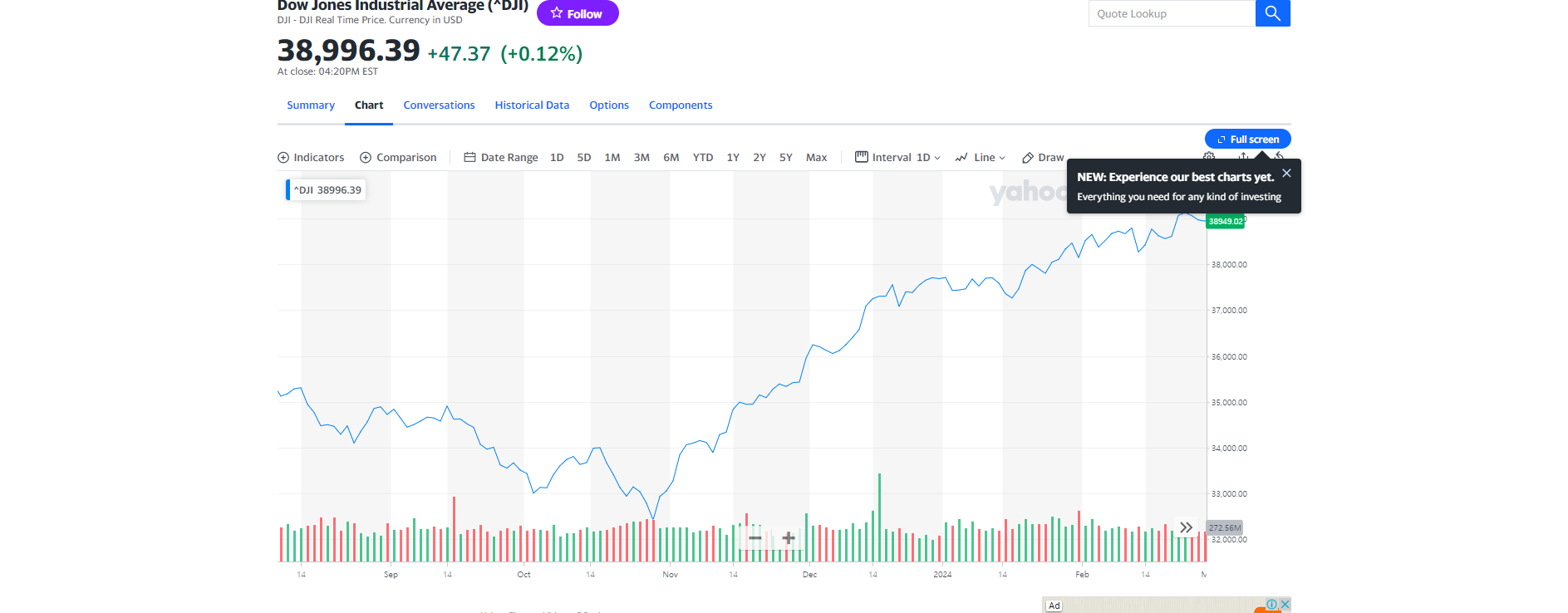Click the blue search magnifier icon
The image size is (1568, 613).
tap(1272, 13)
